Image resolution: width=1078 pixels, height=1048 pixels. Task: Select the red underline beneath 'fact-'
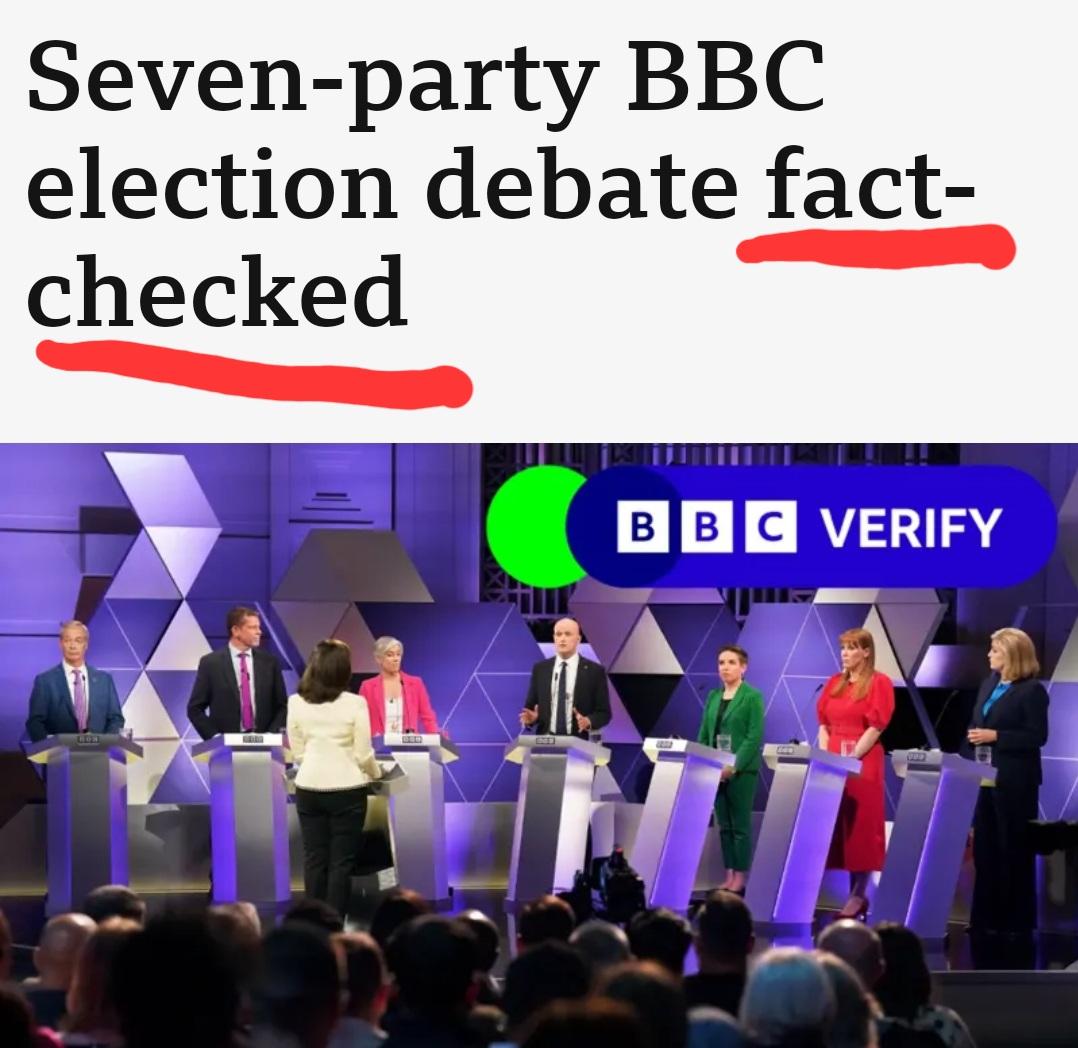click(x=876, y=245)
